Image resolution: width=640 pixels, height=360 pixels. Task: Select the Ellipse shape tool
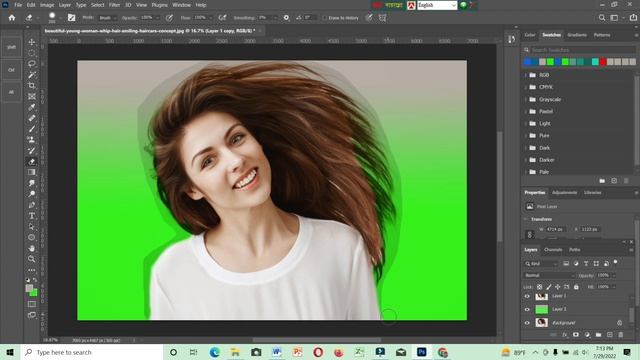click(x=32, y=237)
